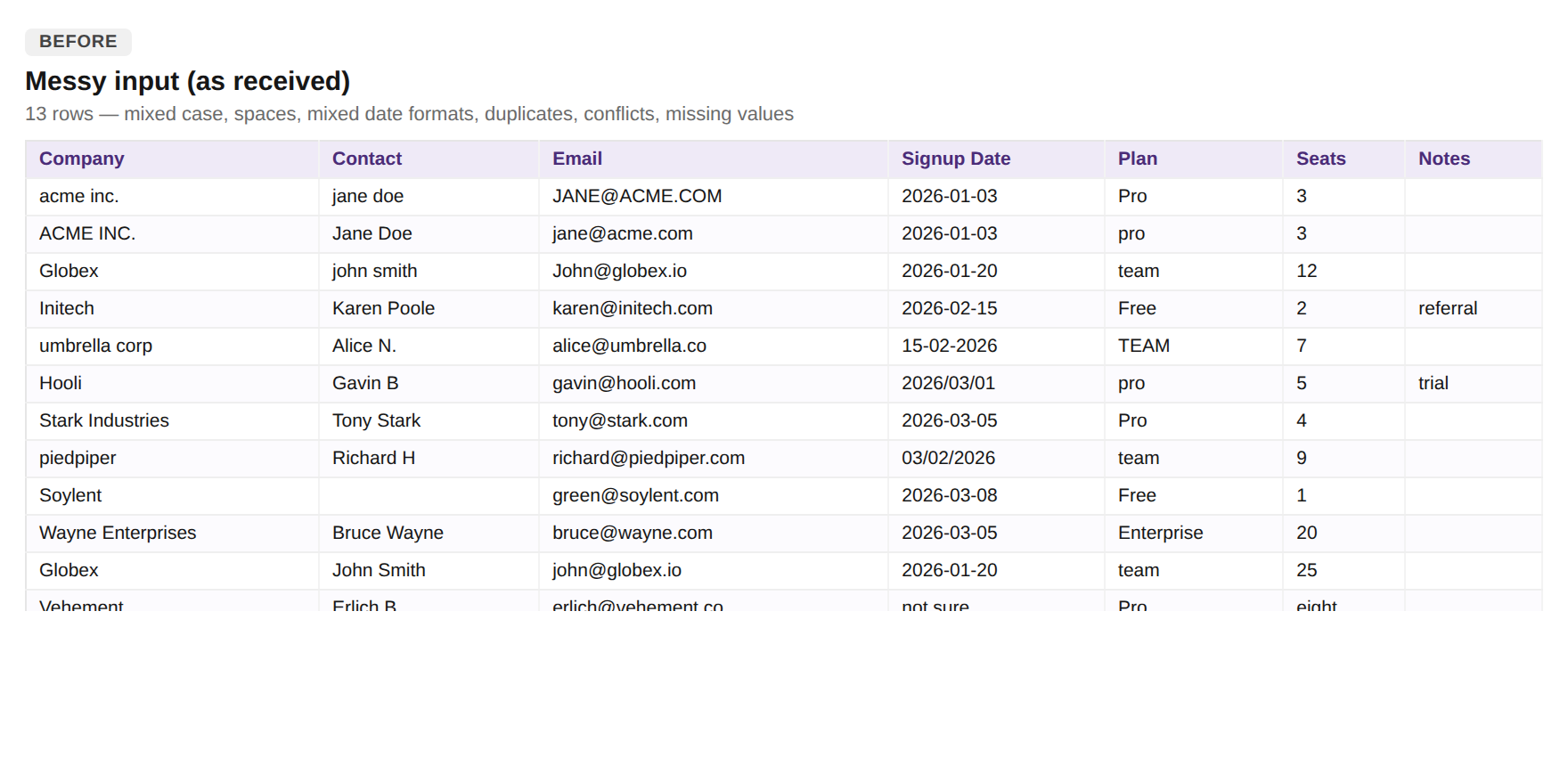Click the Free plan cell in Initech row
Viewport: 1568px width, 766px height.
pos(1194,309)
